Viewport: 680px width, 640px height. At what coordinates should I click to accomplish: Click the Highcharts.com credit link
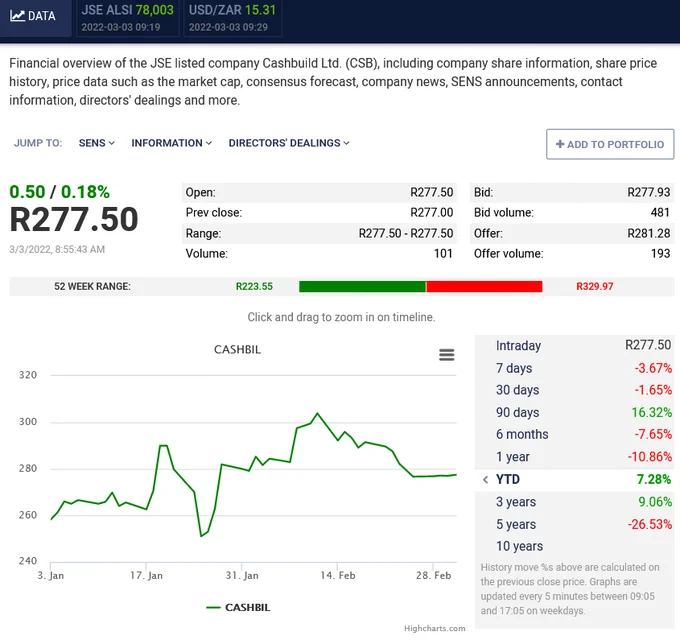tap(435, 628)
